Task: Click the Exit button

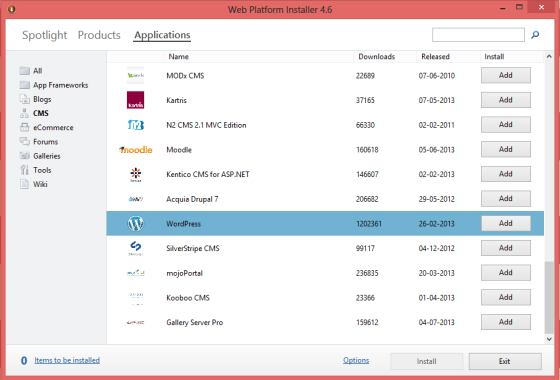Action: point(505,361)
